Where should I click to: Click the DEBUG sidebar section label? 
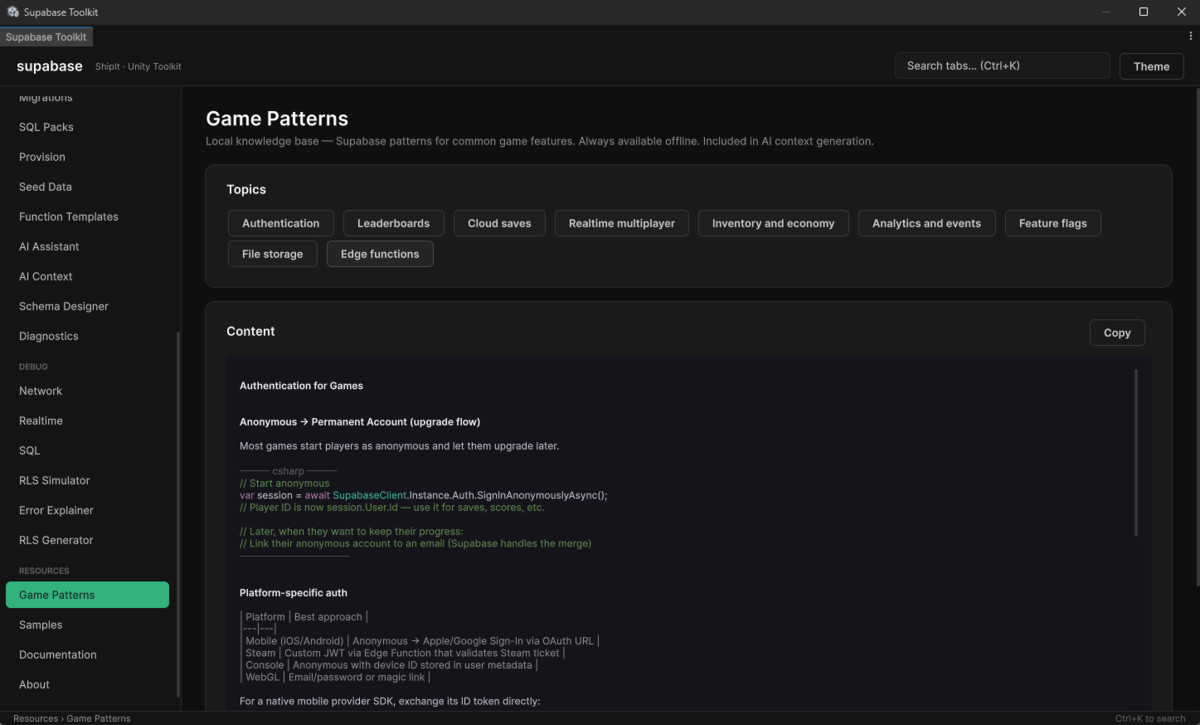pyautogui.click(x=33, y=367)
